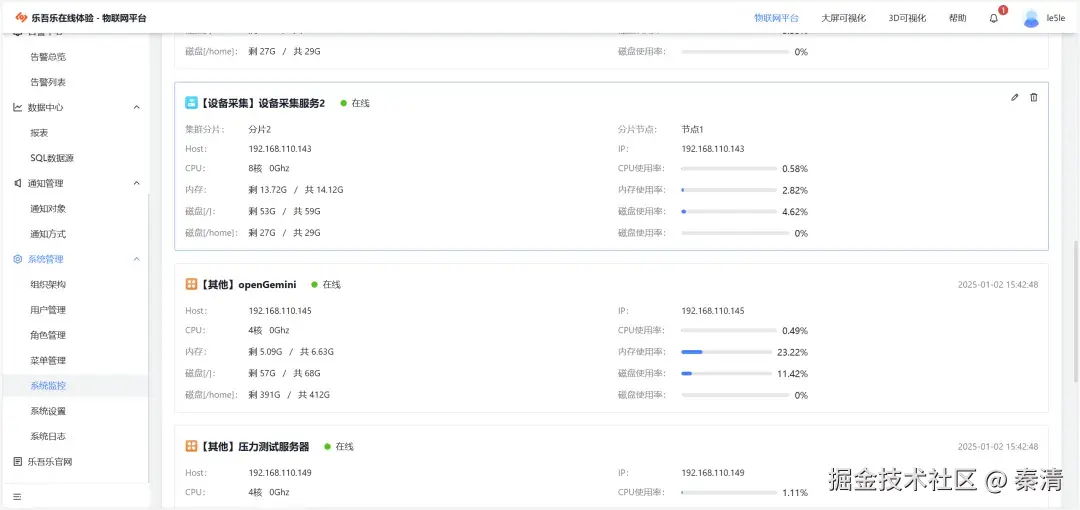The image size is (1080, 510).
Task: Click the 压力测试服务器 card icon
Action: [x=191, y=447]
